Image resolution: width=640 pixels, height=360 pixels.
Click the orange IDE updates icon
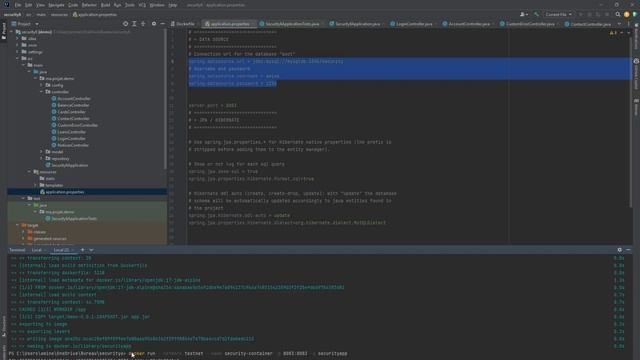[x=627, y=14]
